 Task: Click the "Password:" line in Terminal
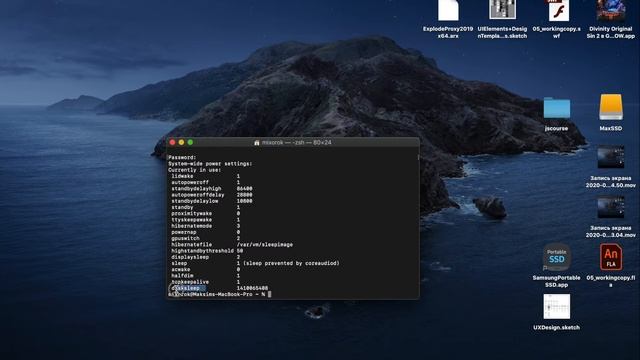click(182, 158)
